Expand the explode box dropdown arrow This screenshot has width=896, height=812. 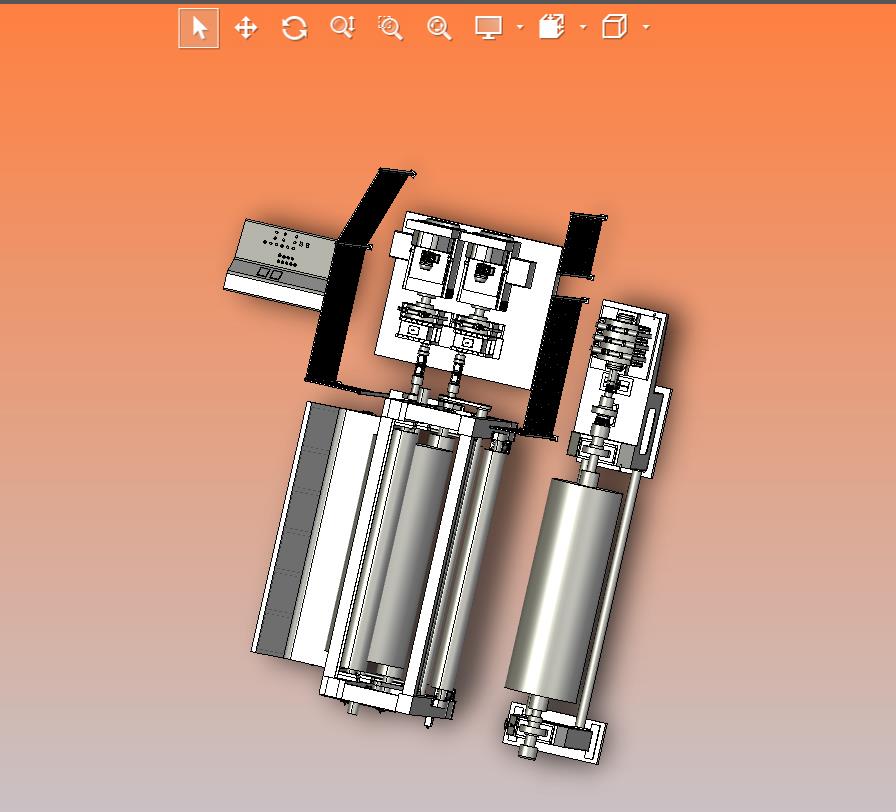click(x=583, y=27)
